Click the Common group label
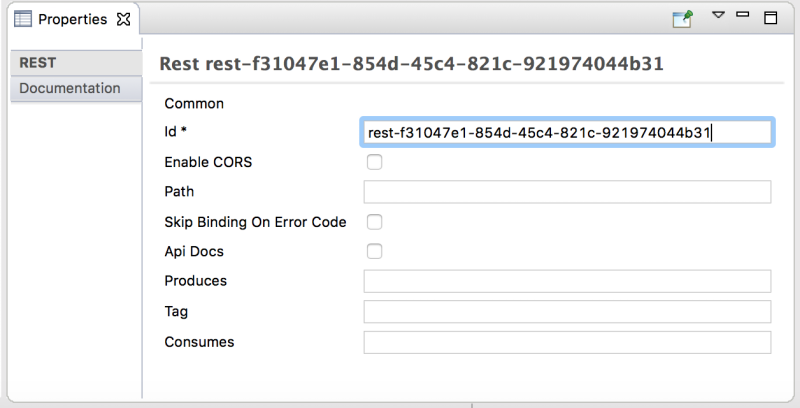Viewport: 800px width, 408px height. [x=194, y=103]
